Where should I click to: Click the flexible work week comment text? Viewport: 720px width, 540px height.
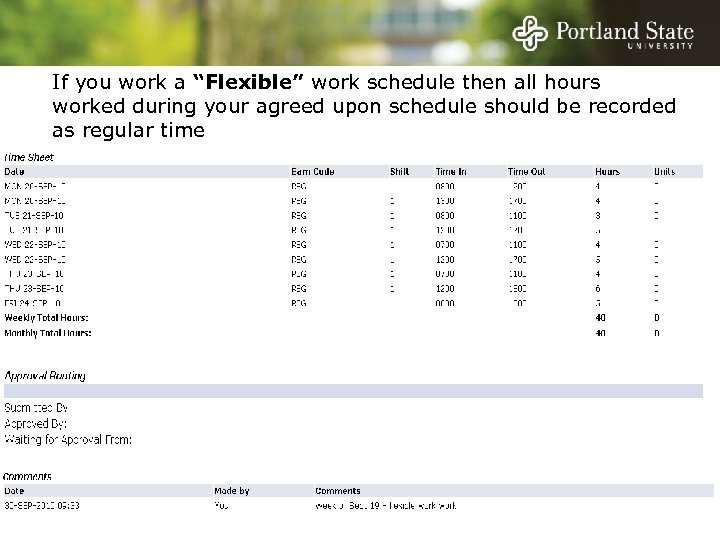386,505
